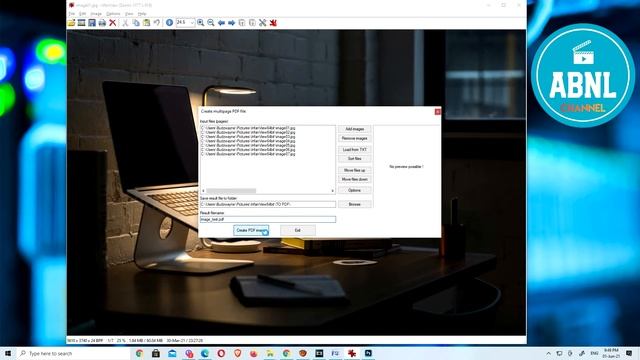Click the Move files down button
This screenshot has width=640, height=360.
point(355,179)
